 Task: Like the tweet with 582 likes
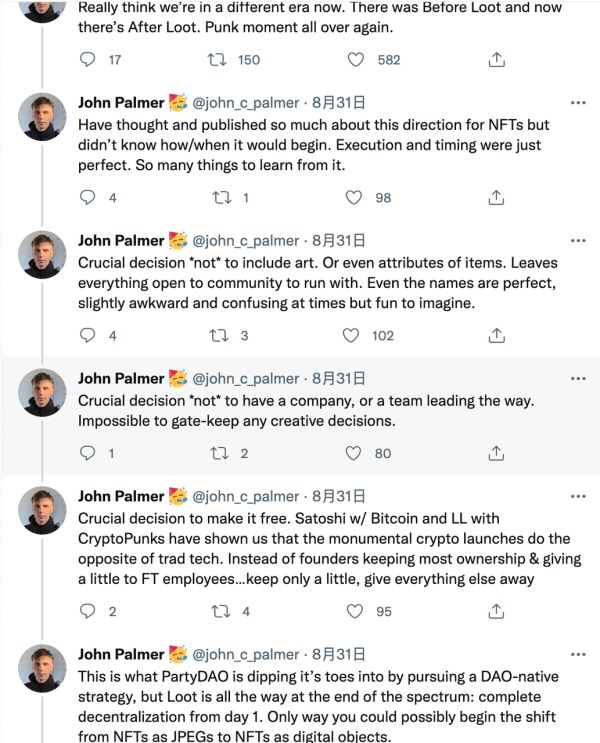(x=354, y=60)
